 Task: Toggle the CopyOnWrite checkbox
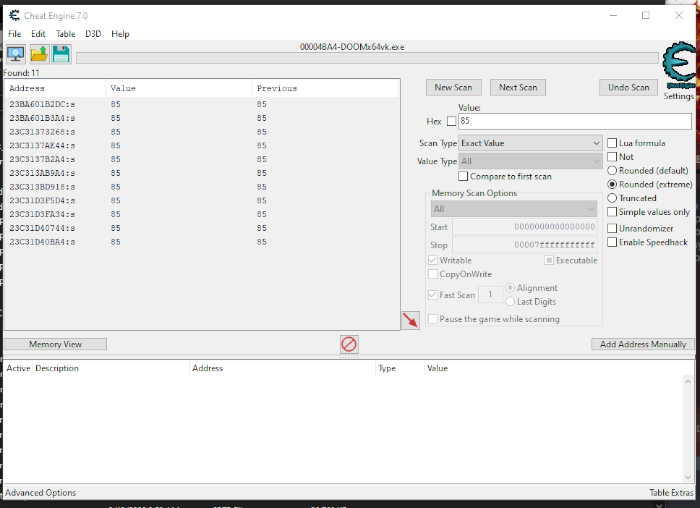(x=433, y=274)
